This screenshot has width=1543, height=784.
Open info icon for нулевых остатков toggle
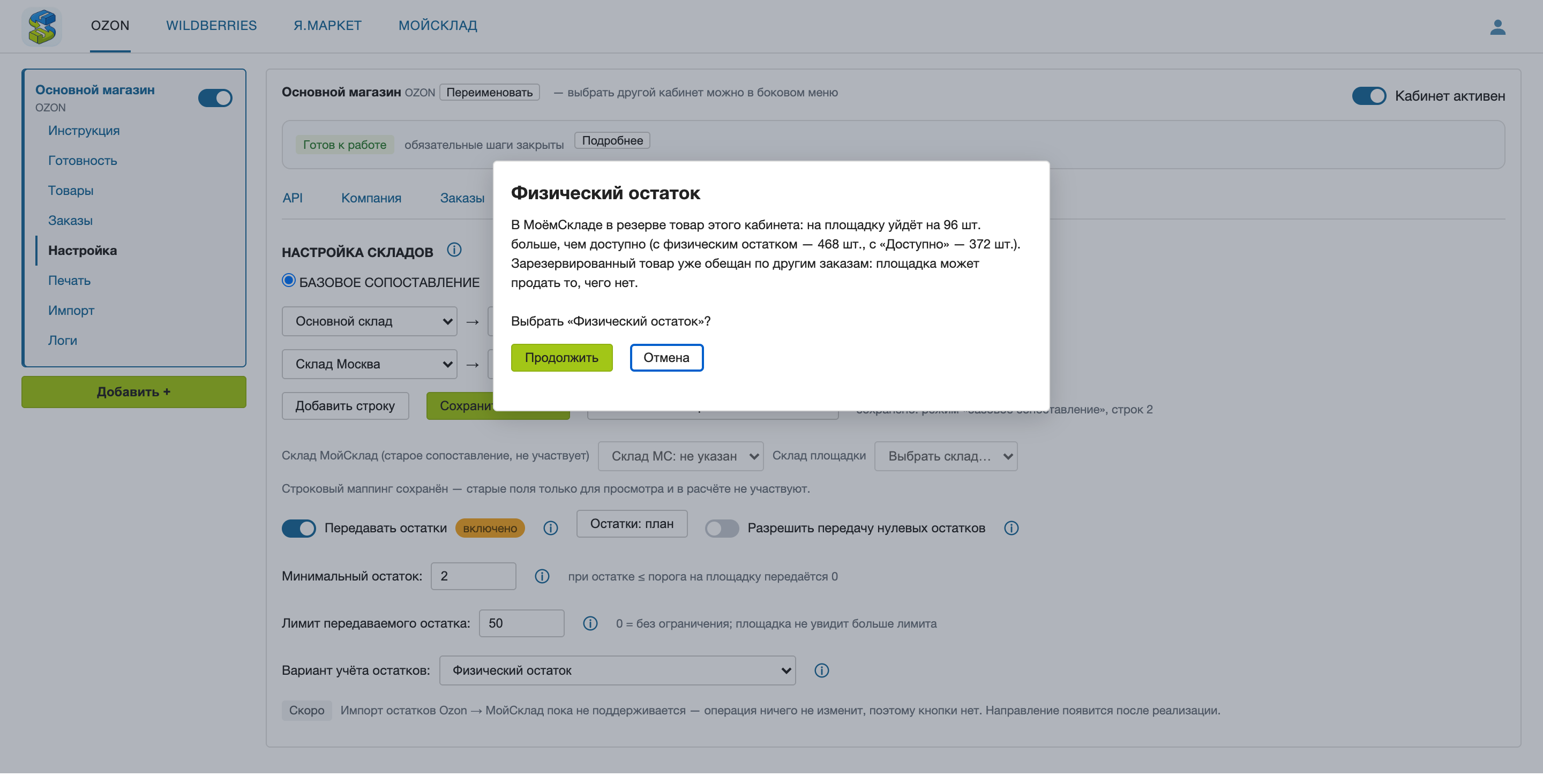[x=1011, y=527]
